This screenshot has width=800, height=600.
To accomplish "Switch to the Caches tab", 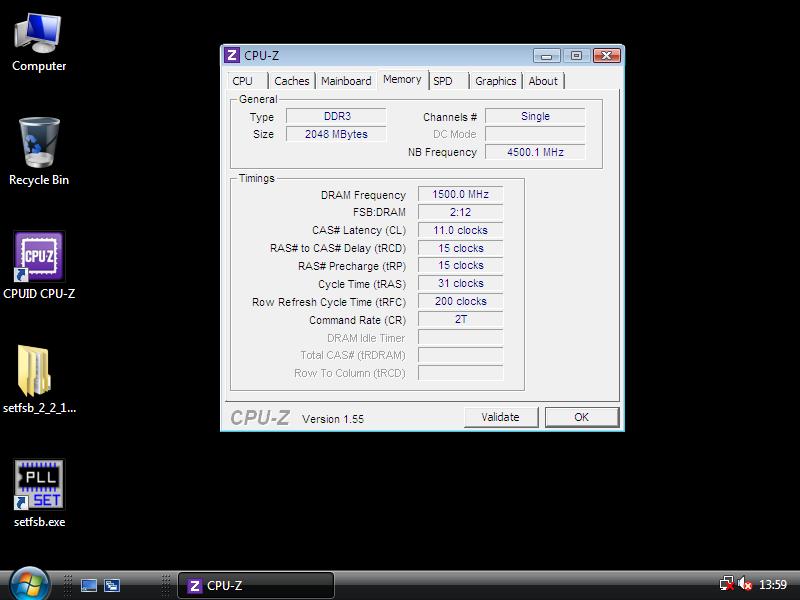I will point(291,81).
